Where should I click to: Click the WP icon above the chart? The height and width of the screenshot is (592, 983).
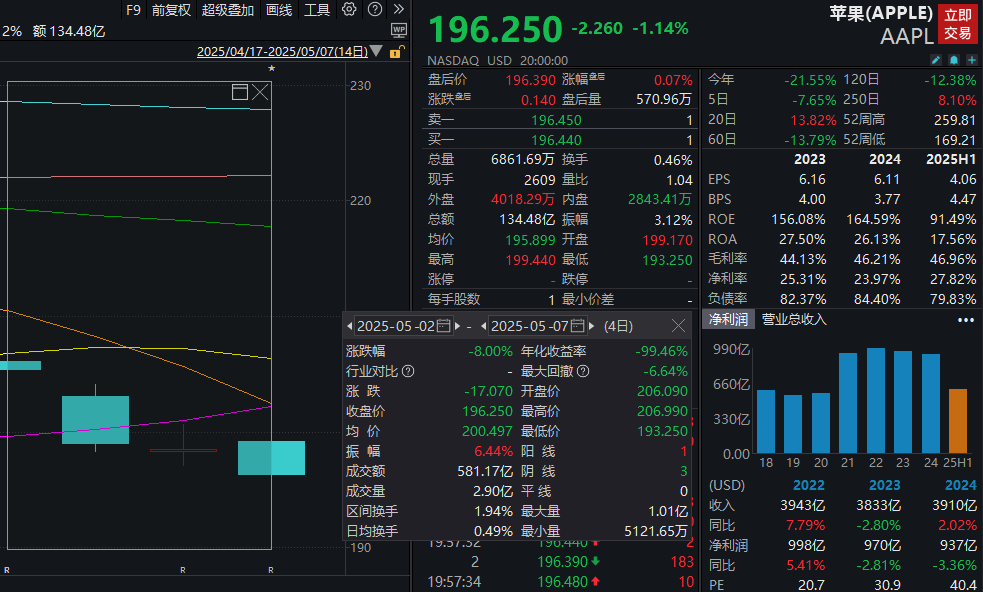click(x=399, y=30)
